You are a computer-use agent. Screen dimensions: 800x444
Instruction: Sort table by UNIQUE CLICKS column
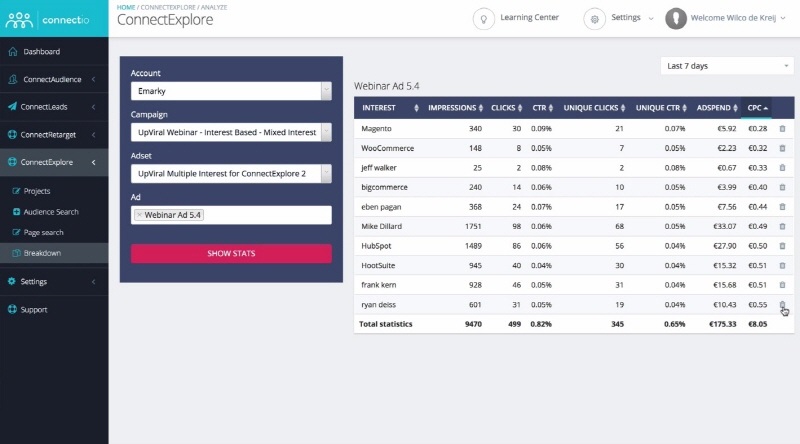pos(594,108)
